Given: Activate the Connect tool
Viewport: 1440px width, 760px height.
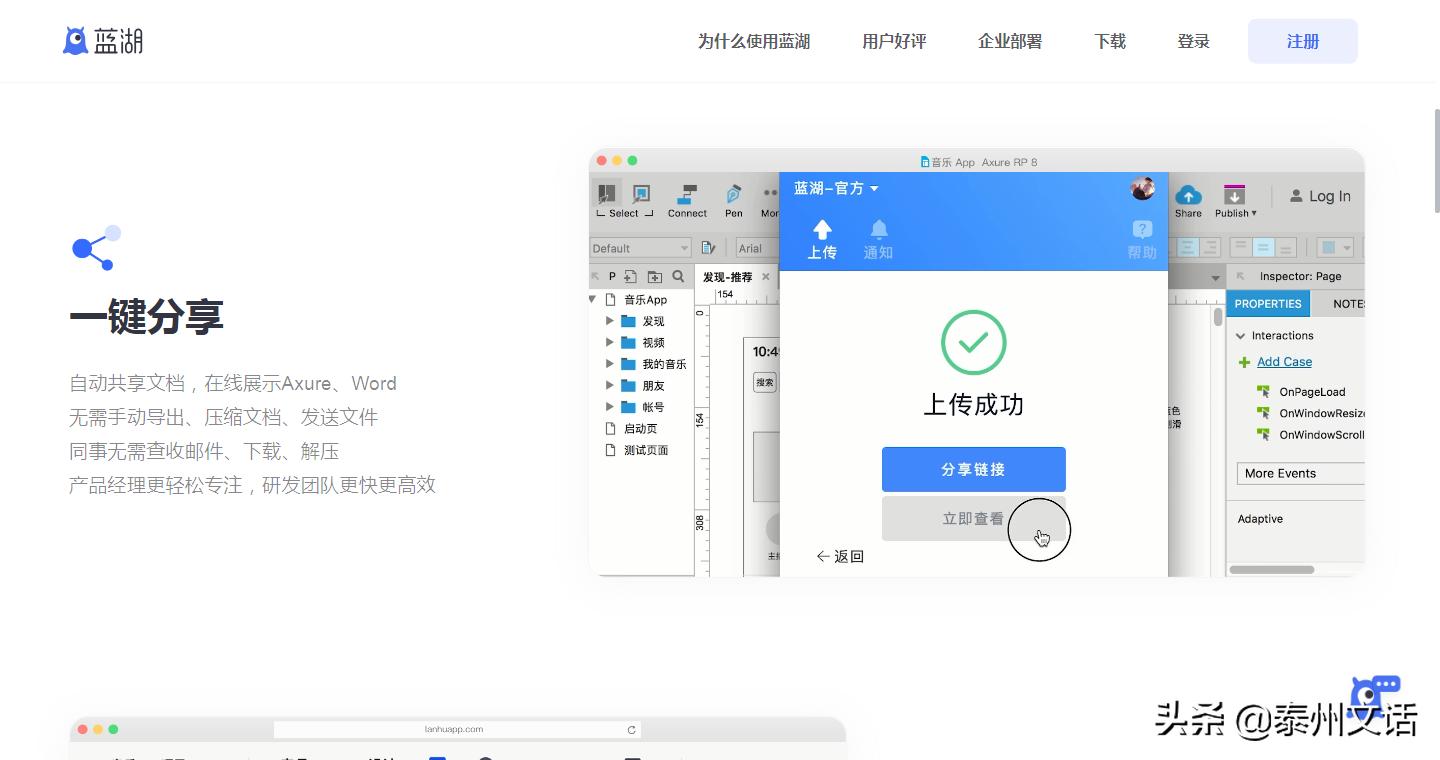Looking at the screenshot, I should [687, 196].
